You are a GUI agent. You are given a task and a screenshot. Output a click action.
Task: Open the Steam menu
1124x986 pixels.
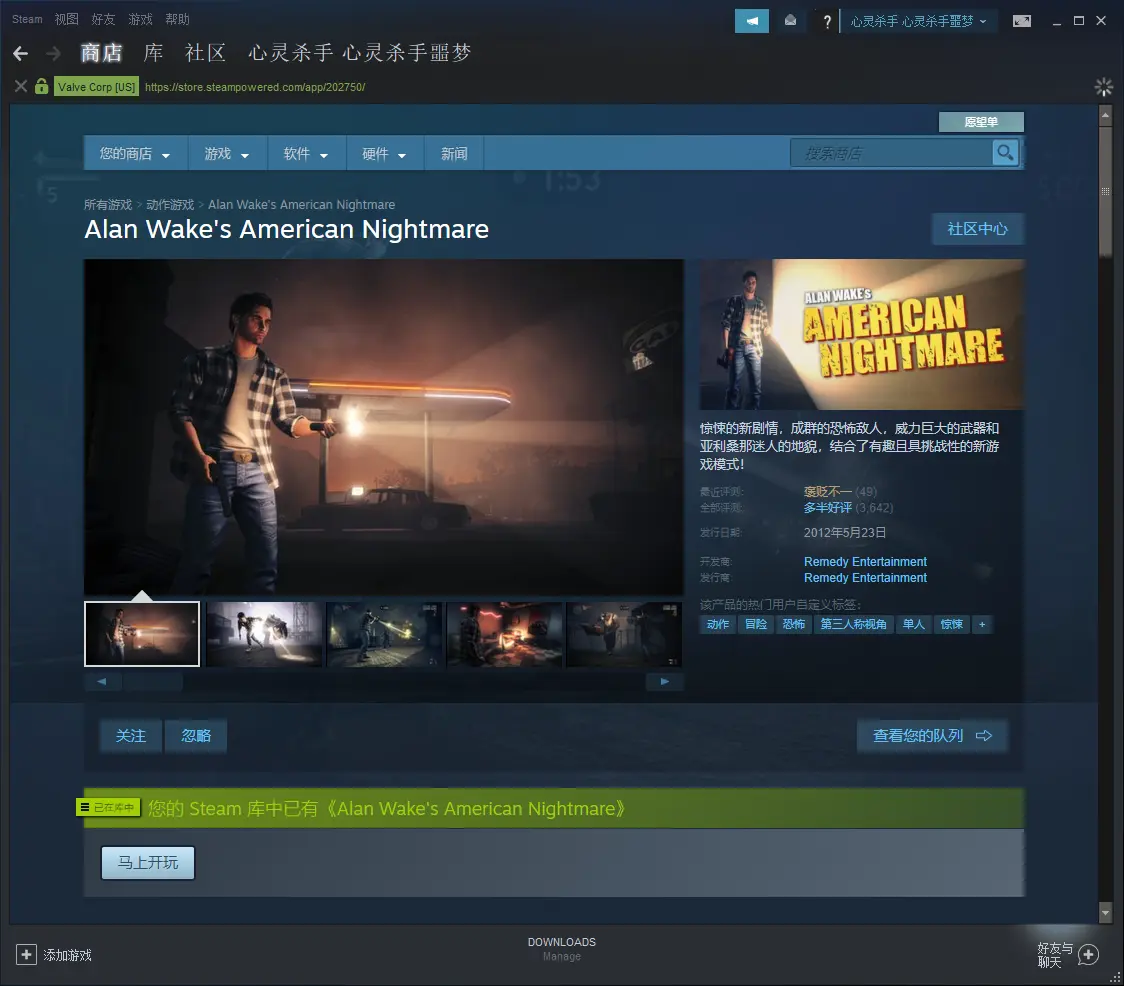click(x=27, y=19)
